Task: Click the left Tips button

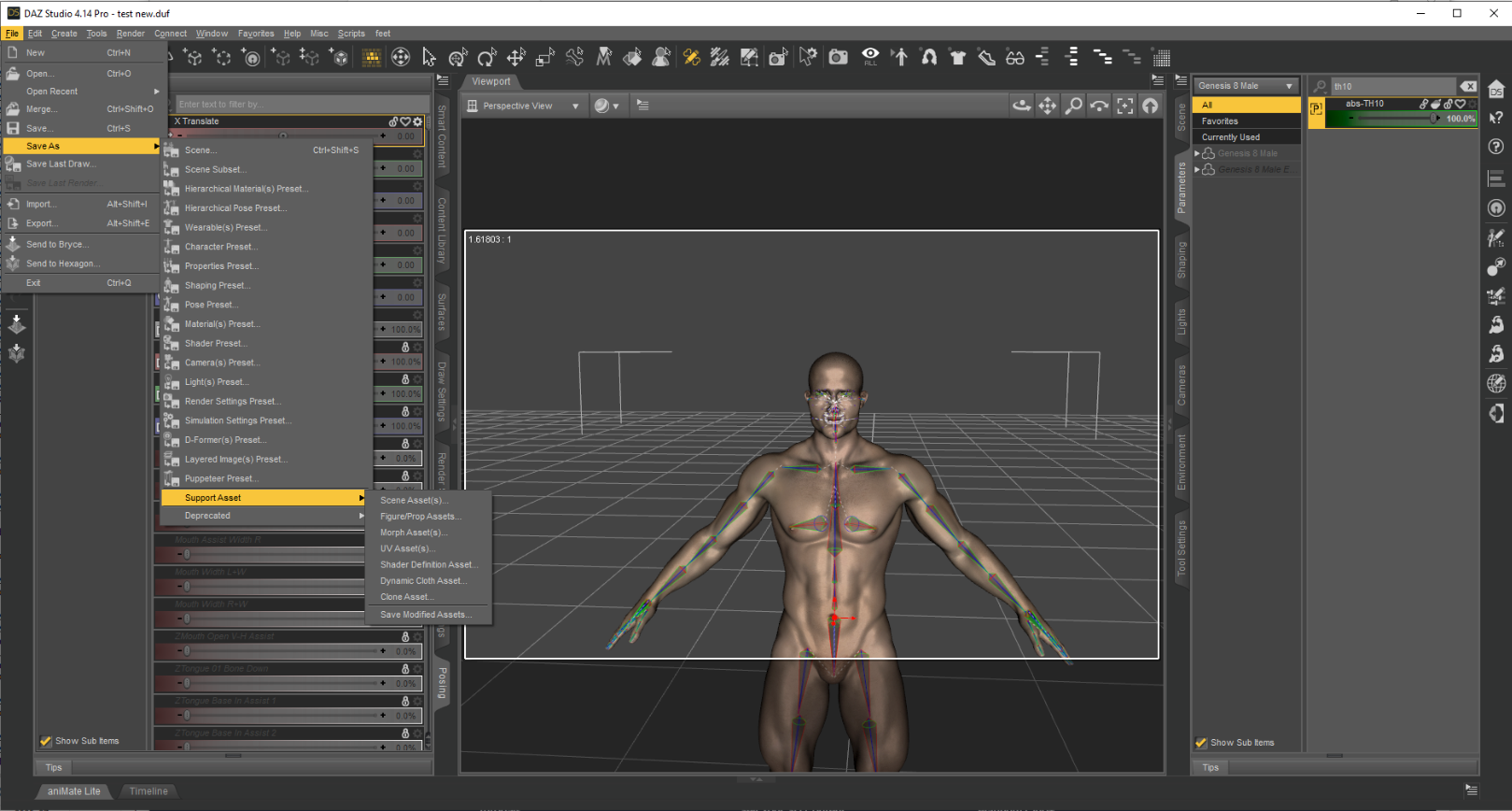Action: [54, 768]
